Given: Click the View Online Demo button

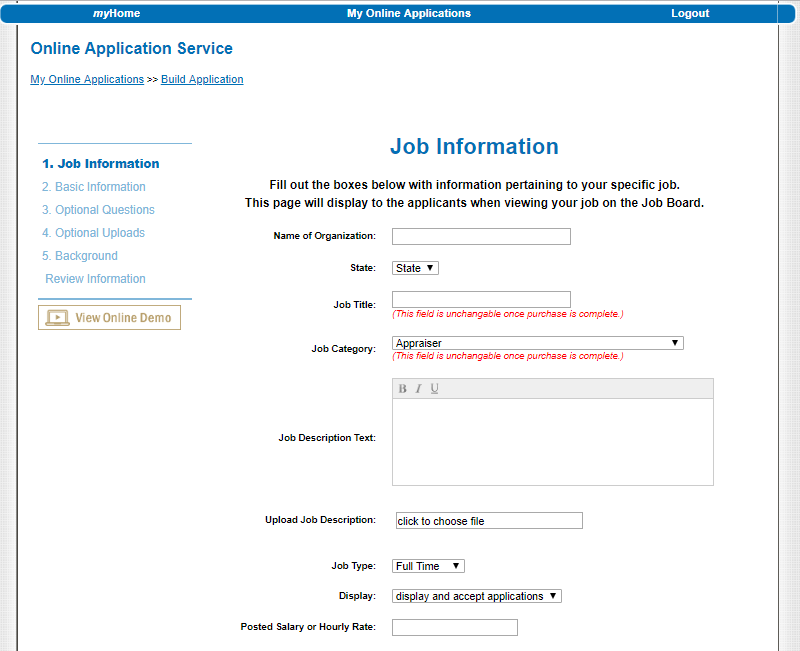Looking at the screenshot, I should 110,318.
